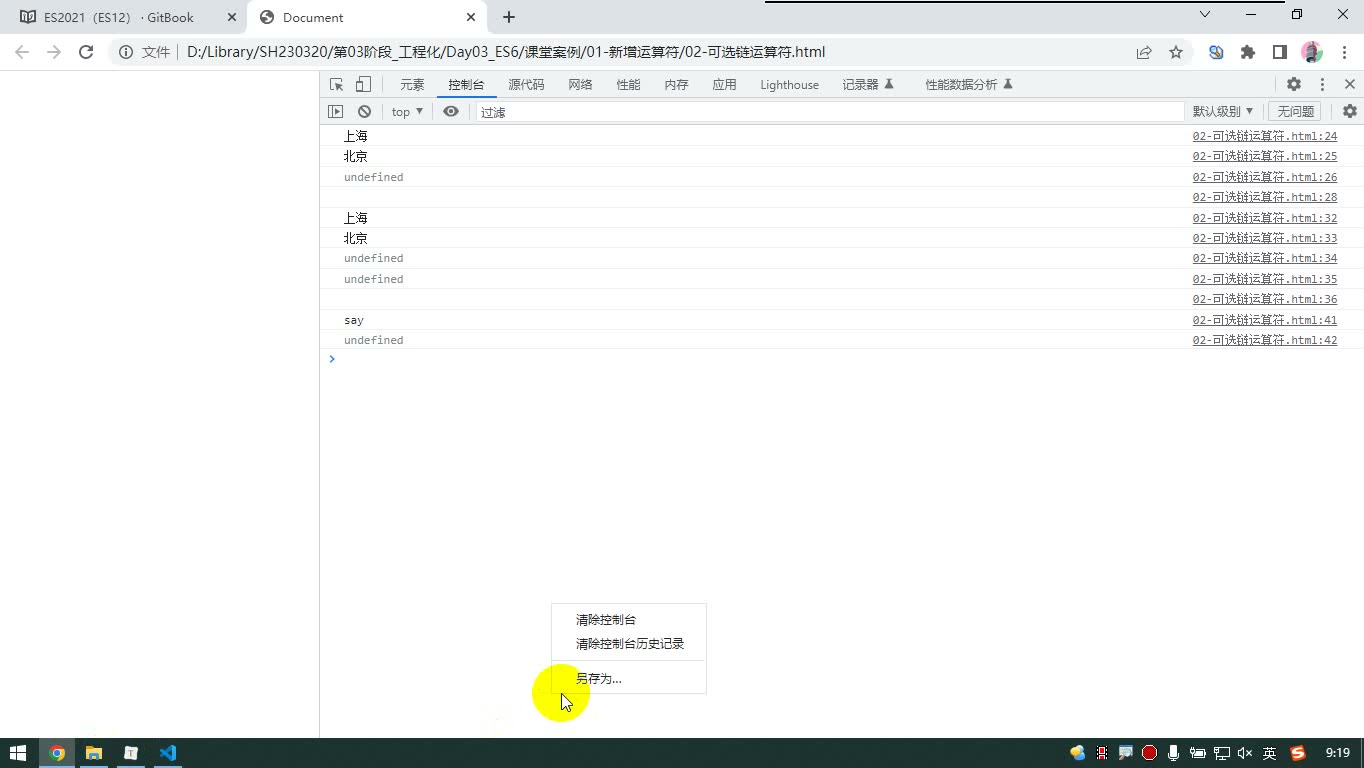Toggle the console sidebar icon
This screenshot has width=1364, height=768.
pyautogui.click(x=336, y=112)
